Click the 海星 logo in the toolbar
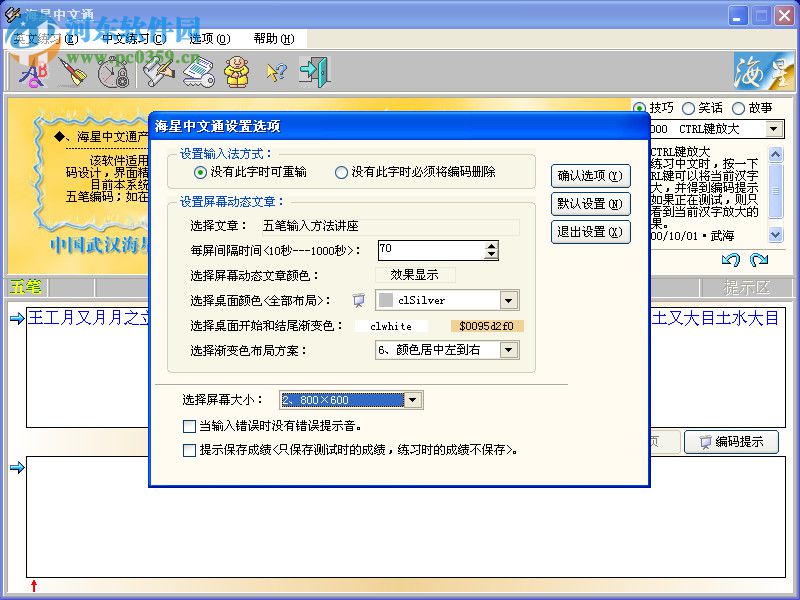This screenshot has height=600, width=800. click(764, 71)
